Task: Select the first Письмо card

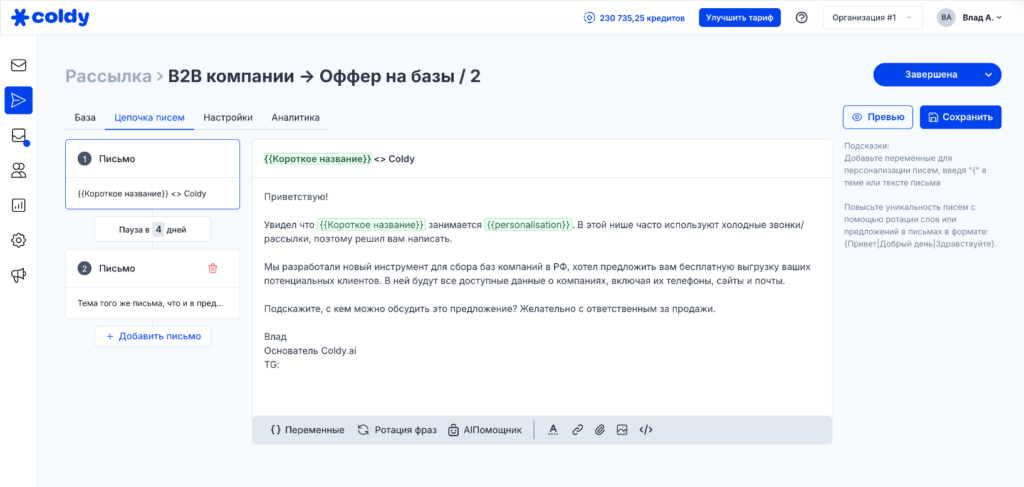Action: coord(153,174)
